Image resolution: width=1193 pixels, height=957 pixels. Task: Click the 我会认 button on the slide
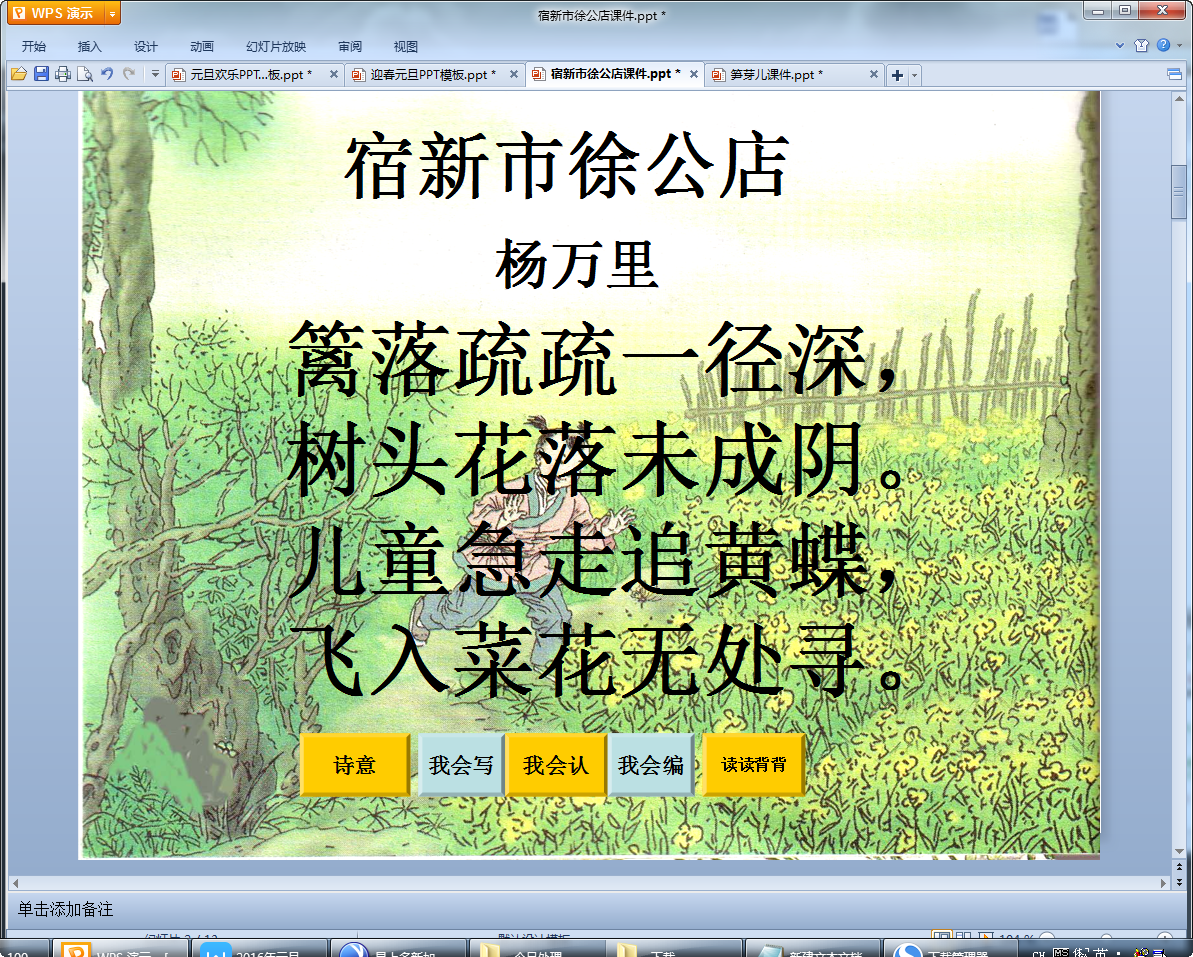555,765
